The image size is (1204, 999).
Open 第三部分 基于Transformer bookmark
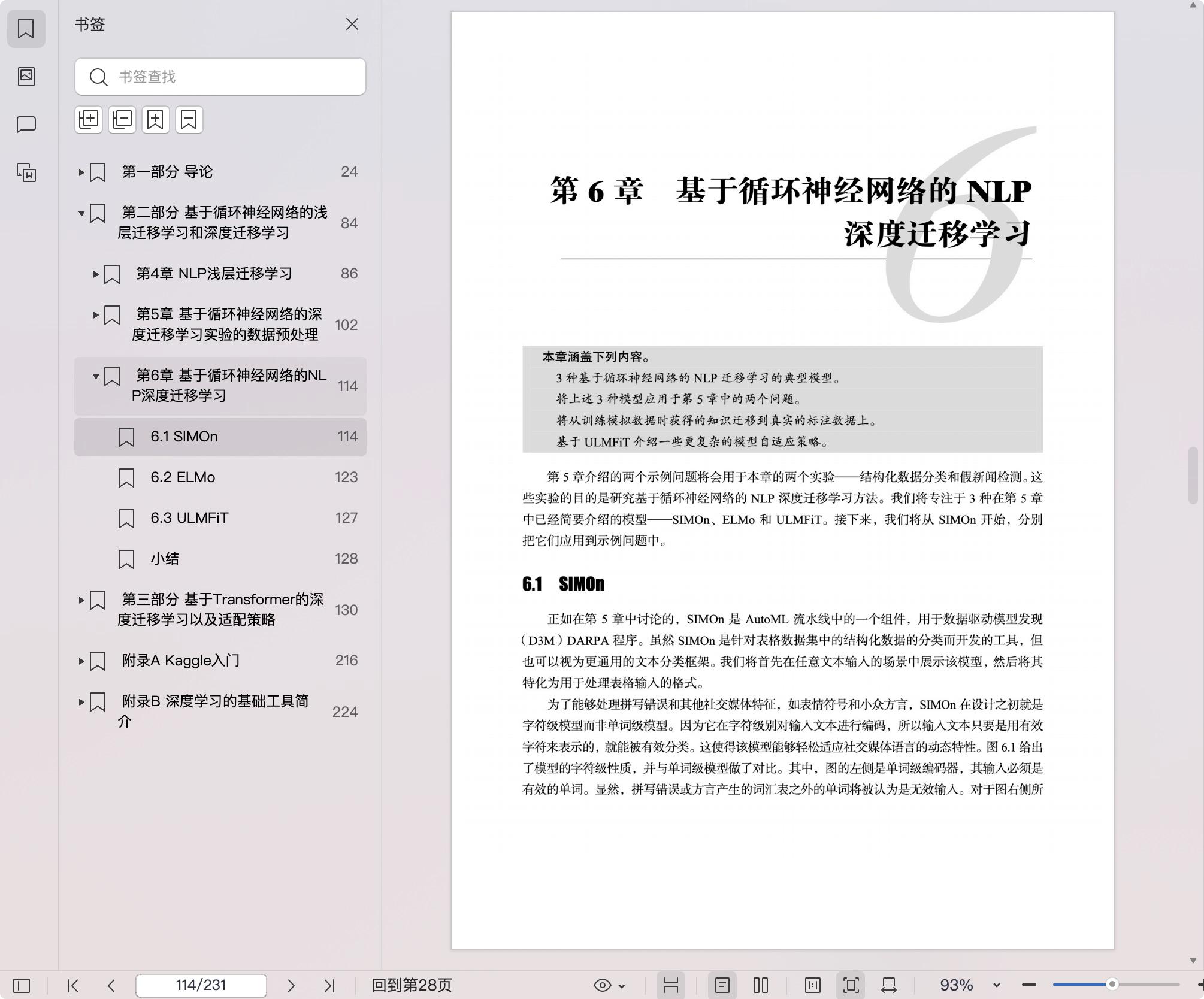tap(220, 610)
